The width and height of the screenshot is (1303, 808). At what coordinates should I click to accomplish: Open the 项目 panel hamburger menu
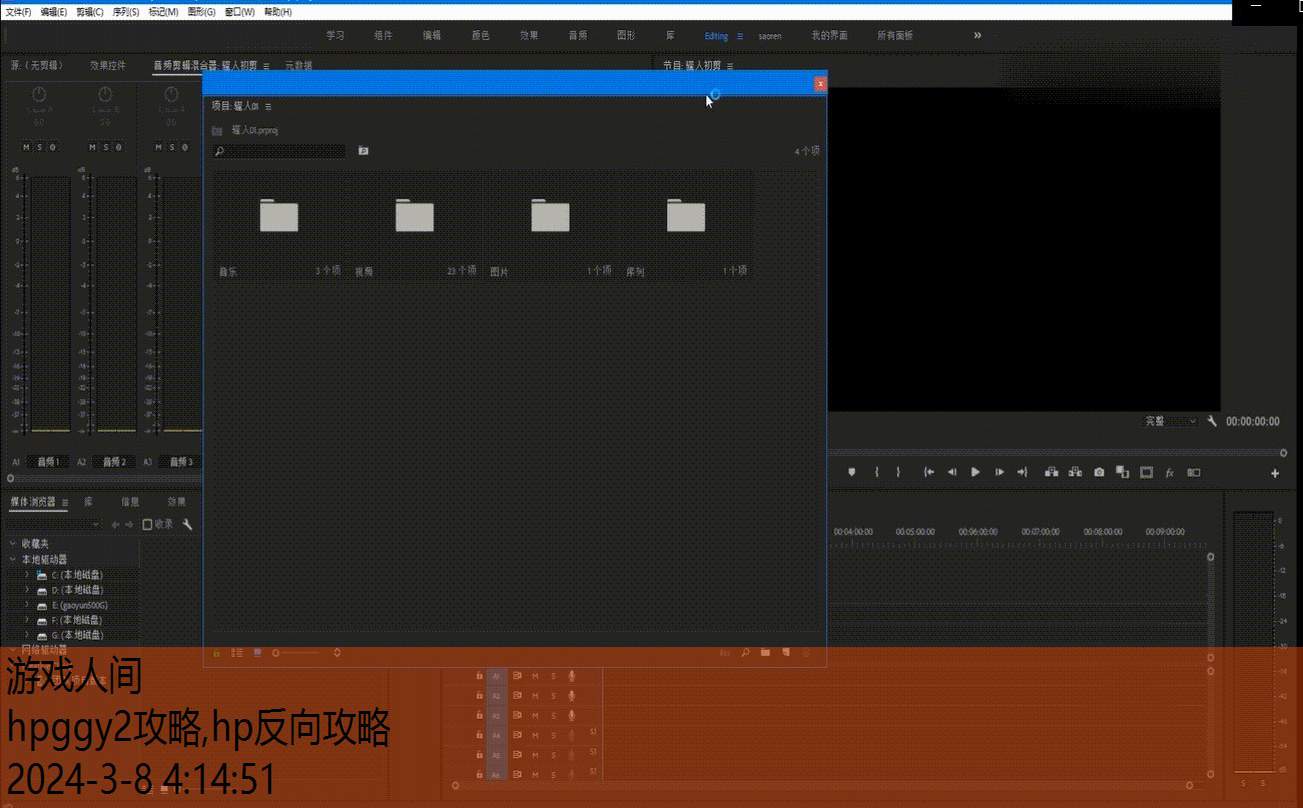(268, 106)
